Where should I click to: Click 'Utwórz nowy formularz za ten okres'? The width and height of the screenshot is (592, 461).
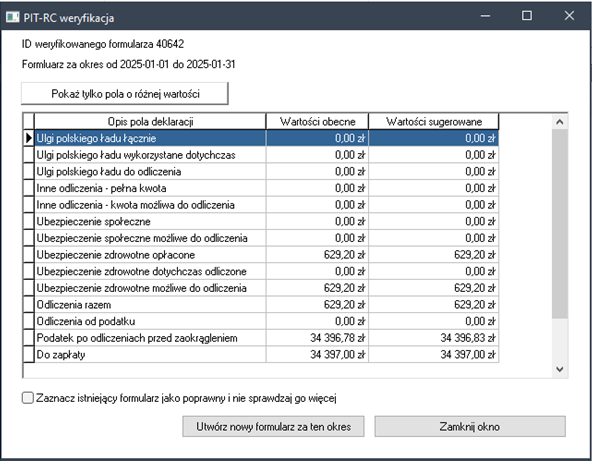coord(273,427)
